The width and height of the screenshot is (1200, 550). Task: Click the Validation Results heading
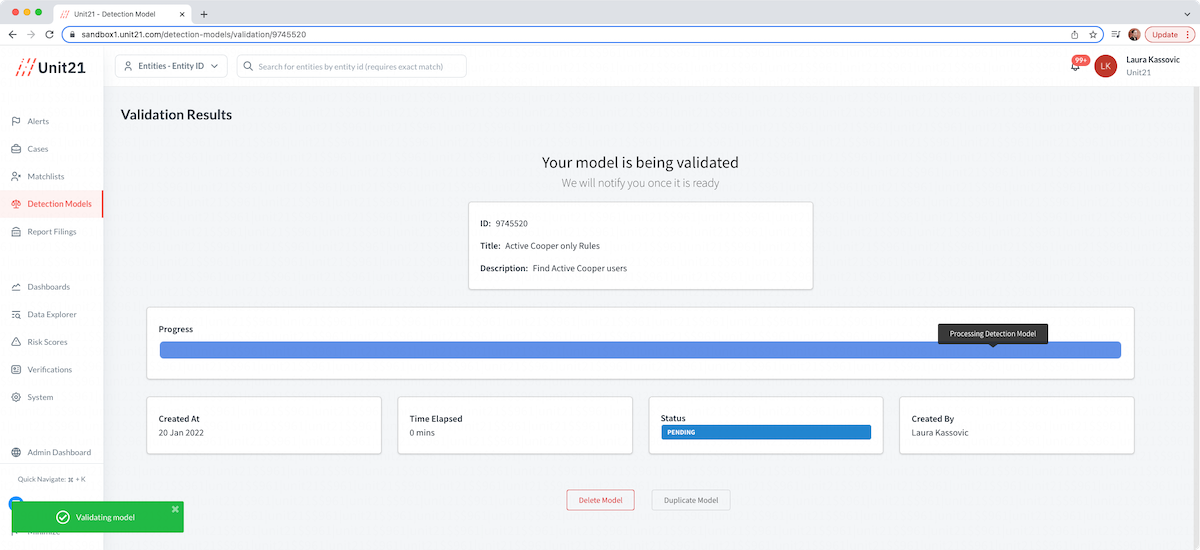pos(176,115)
